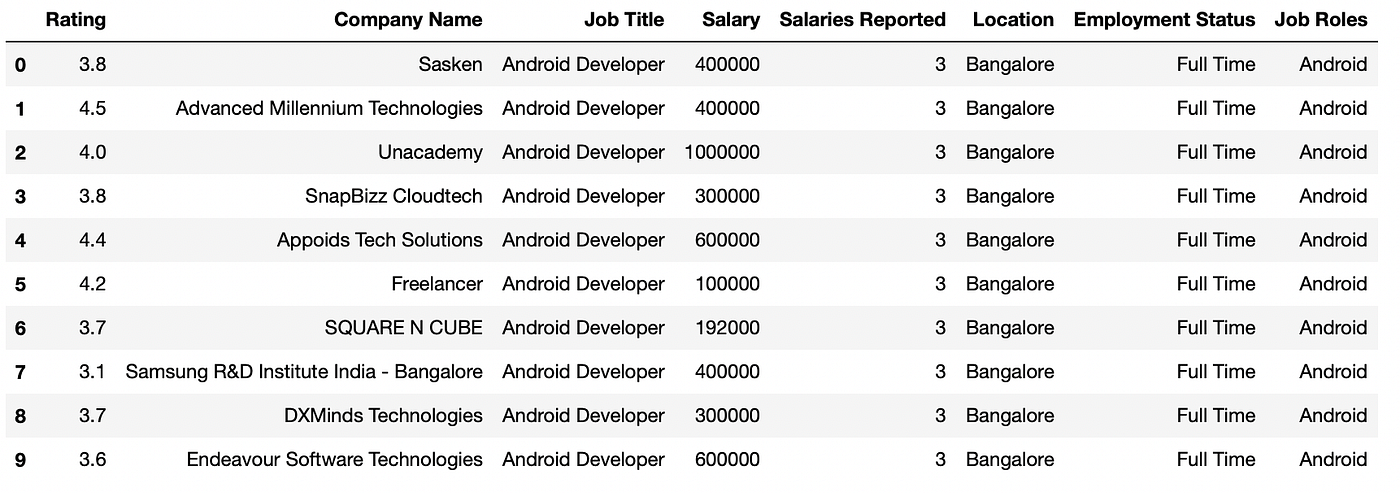Click the Sasken company name cell
Screen dimensions: 1400x493
(450, 65)
